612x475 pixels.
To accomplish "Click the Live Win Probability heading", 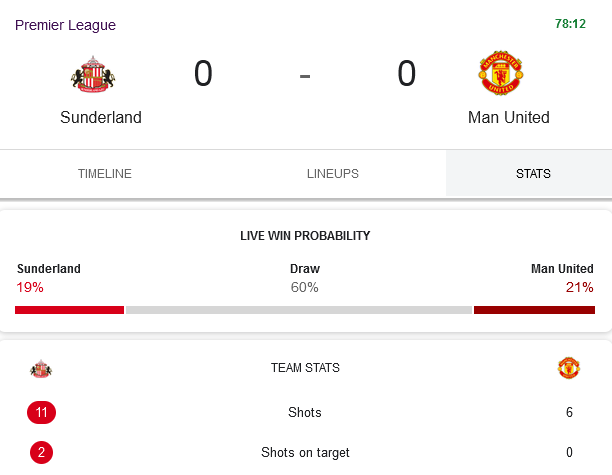I will [305, 236].
